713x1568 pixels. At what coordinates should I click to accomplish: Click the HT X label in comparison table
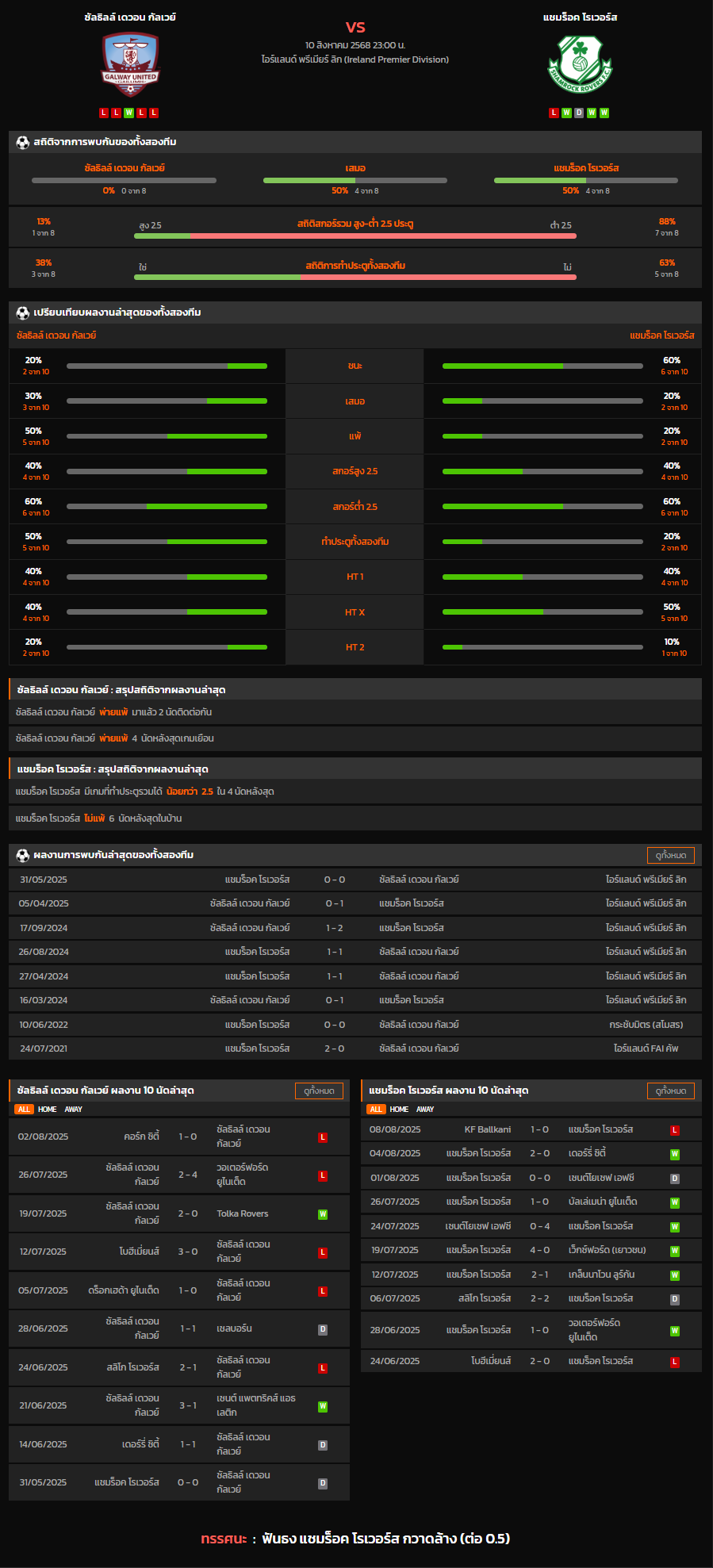pos(355,612)
